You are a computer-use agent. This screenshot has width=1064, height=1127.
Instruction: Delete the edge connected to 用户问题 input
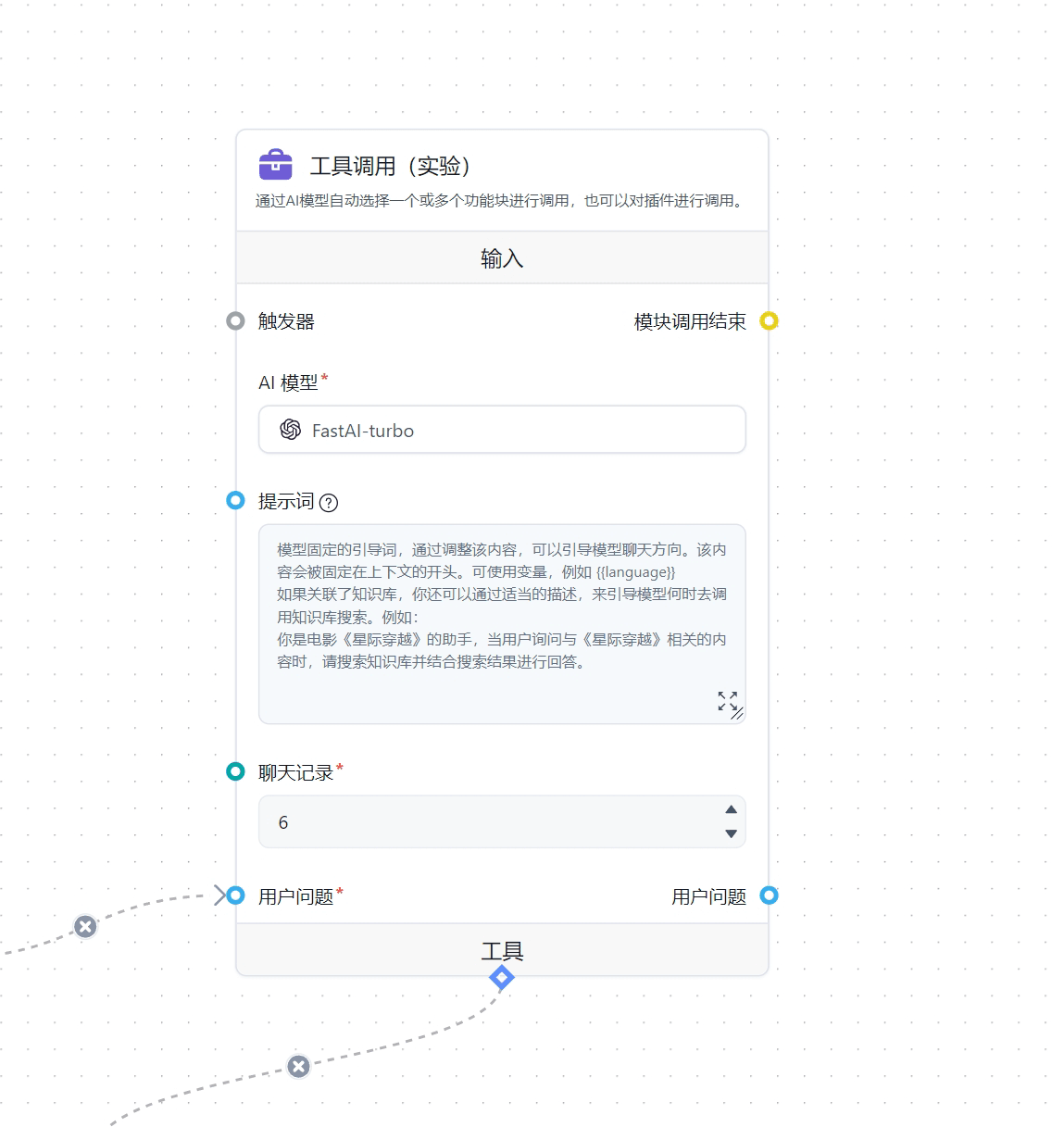tap(85, 926)
